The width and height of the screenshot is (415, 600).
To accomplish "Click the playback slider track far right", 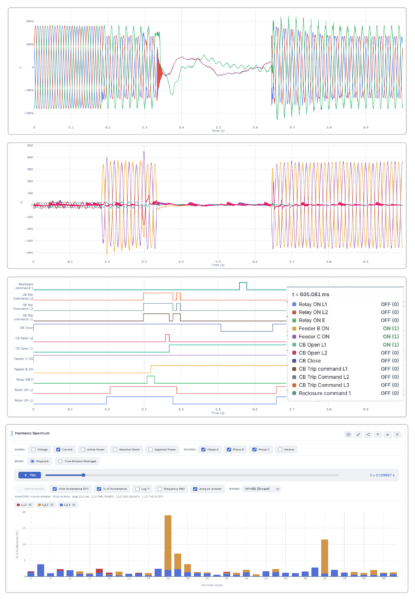I will tap(335, 475).
